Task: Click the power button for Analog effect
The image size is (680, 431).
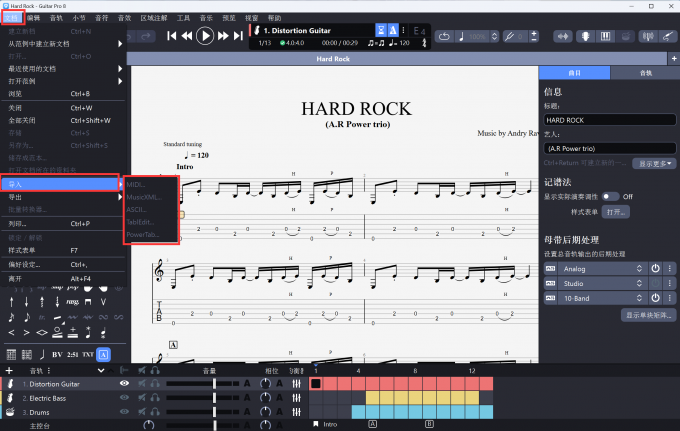Action: click(x=656, y=268)
